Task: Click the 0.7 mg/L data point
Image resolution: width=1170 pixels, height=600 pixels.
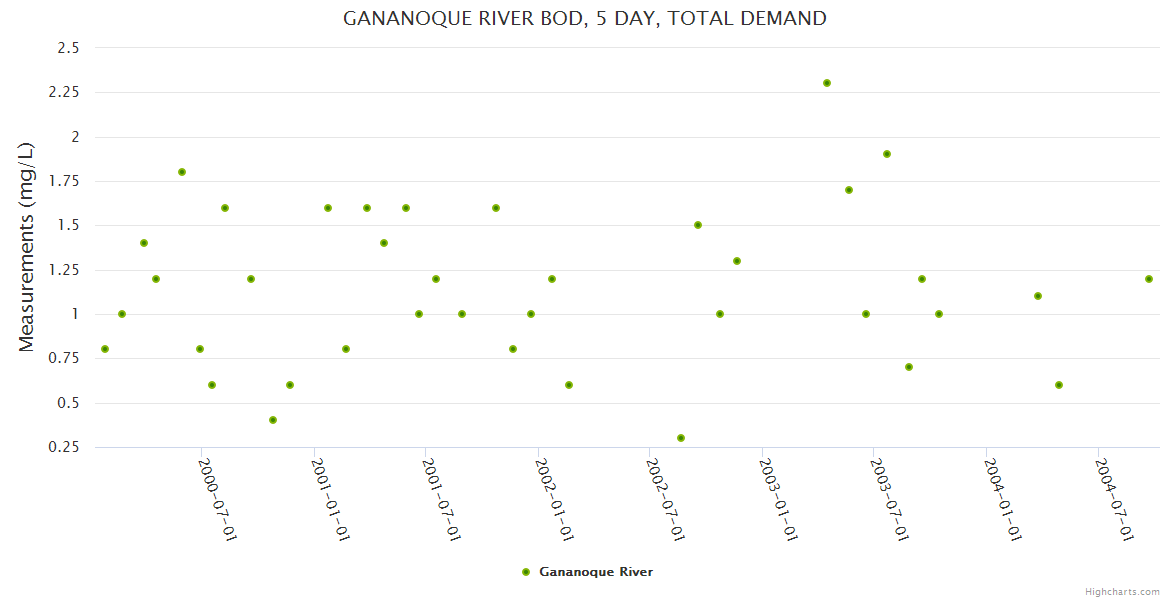Action: [x=909, y=367]
